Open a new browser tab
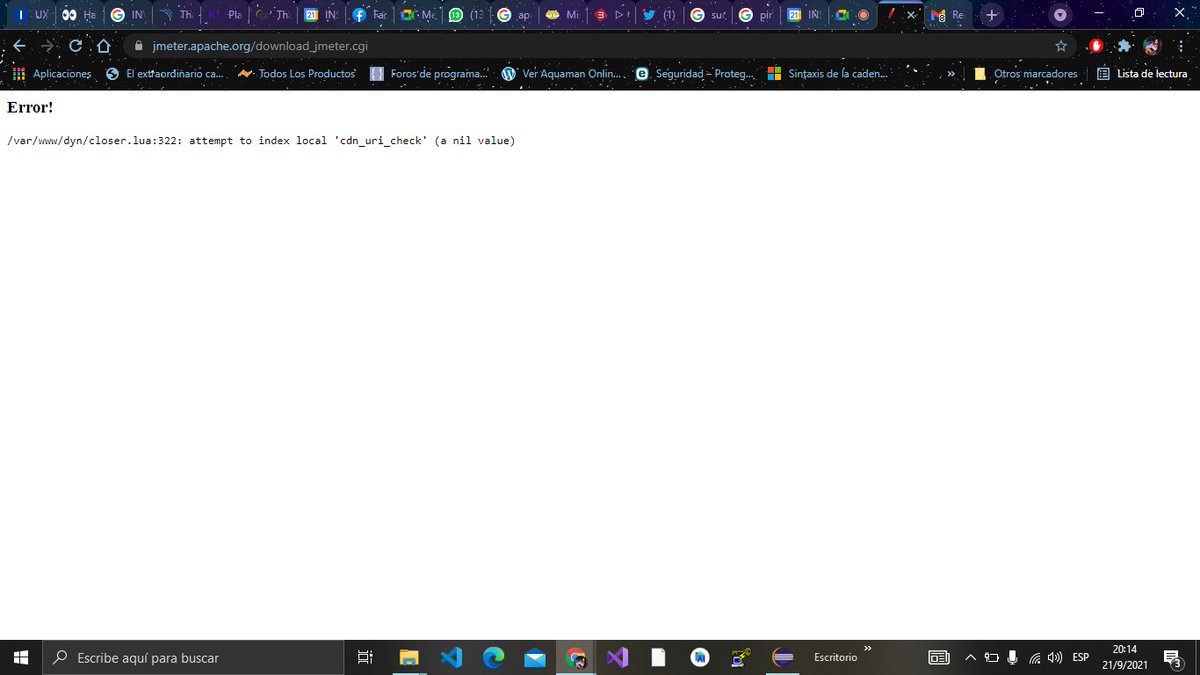This screenshot has height=675, width=1200. click(x=991, y=15)
